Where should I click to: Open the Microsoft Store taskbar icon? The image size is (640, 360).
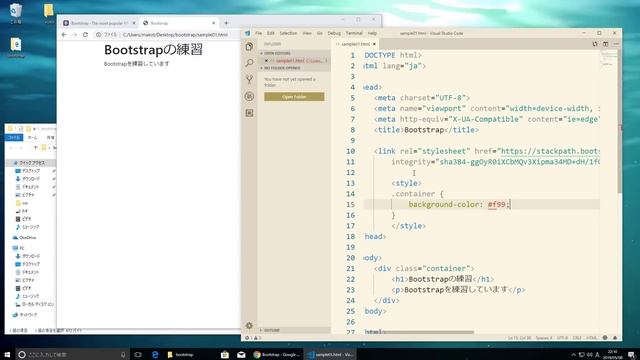[x=224, y=354]
